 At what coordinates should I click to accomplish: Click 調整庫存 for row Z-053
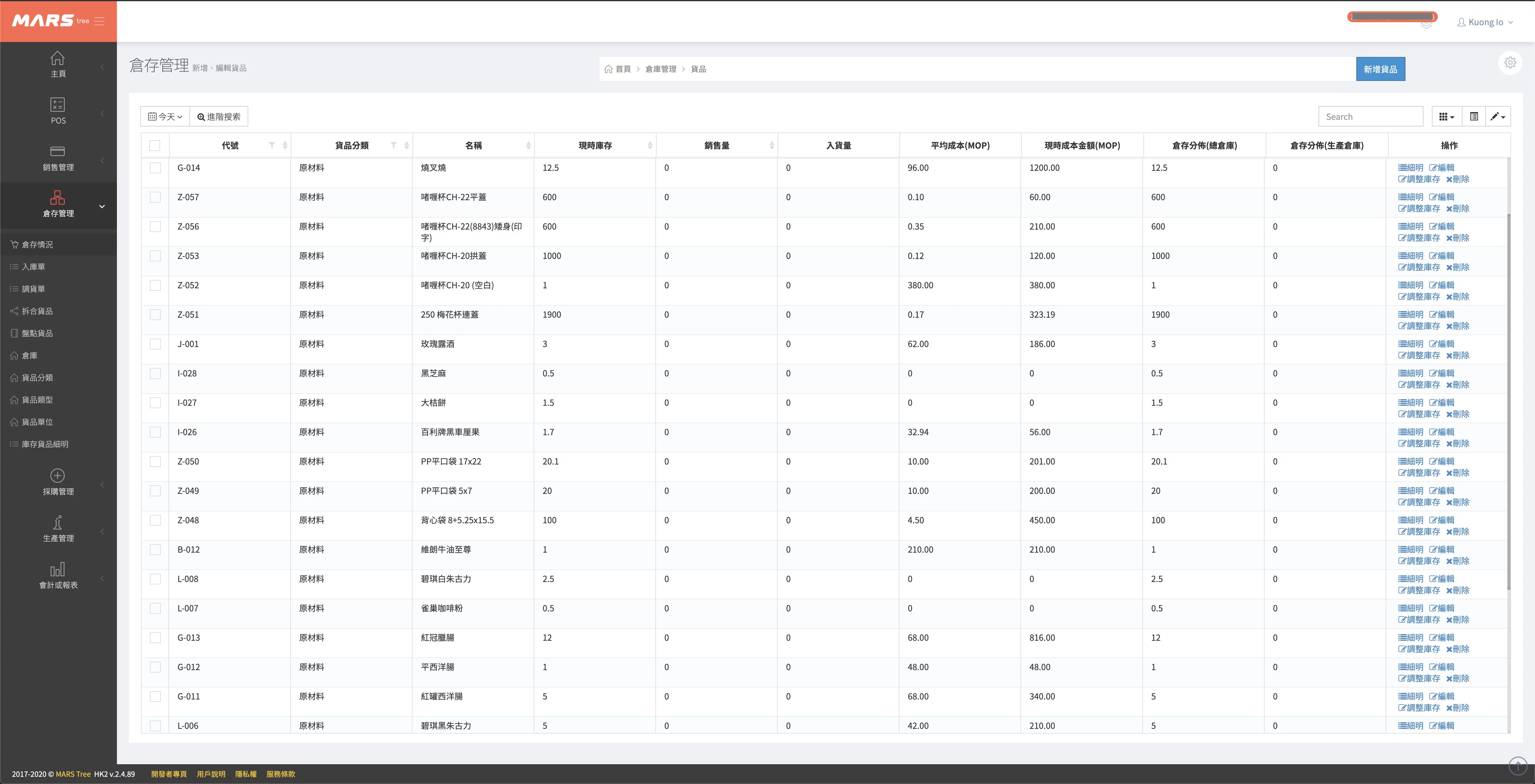pyautogui.click(x=1419, y=267)
